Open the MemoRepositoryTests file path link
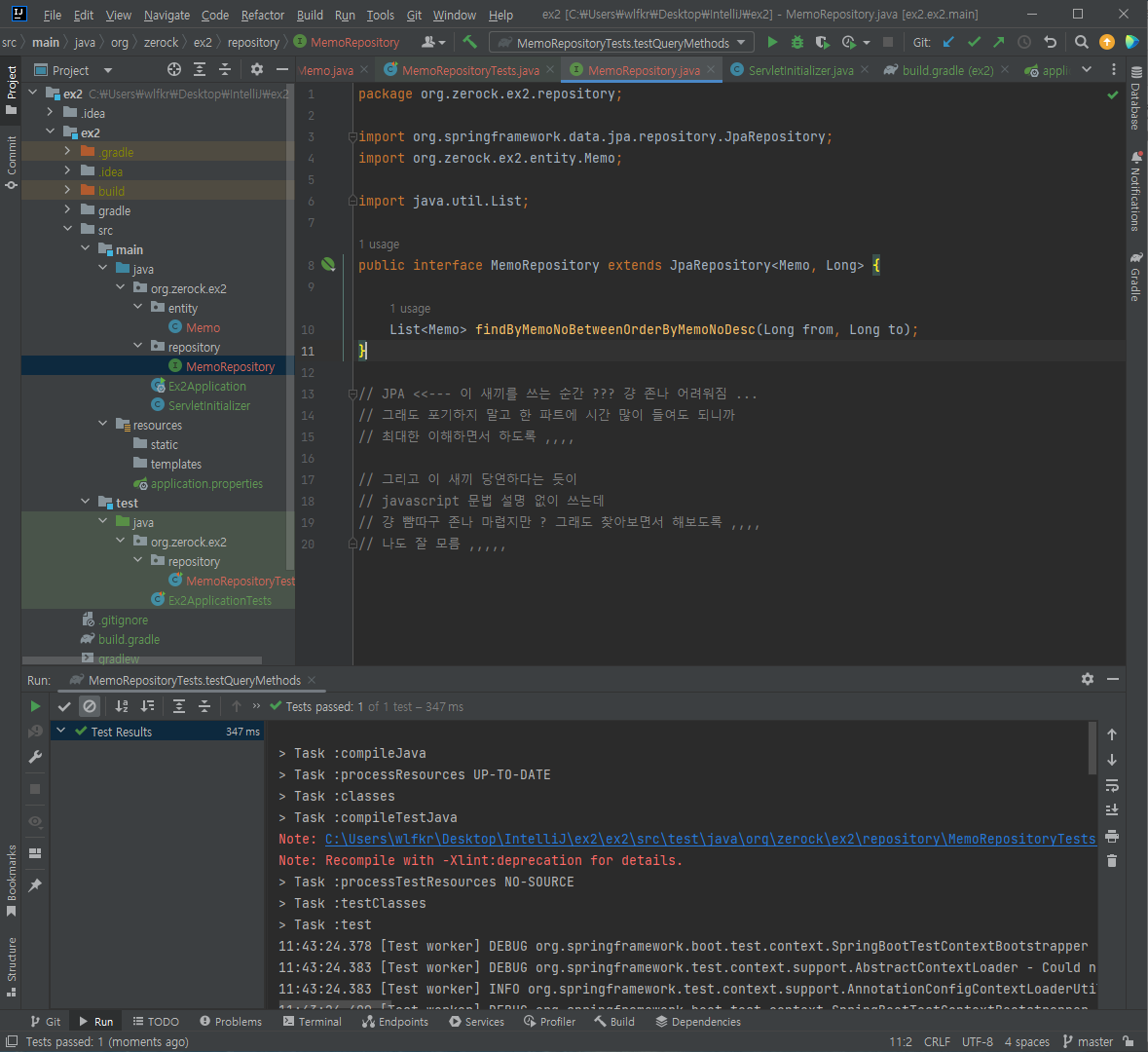 tap(710, 839)
